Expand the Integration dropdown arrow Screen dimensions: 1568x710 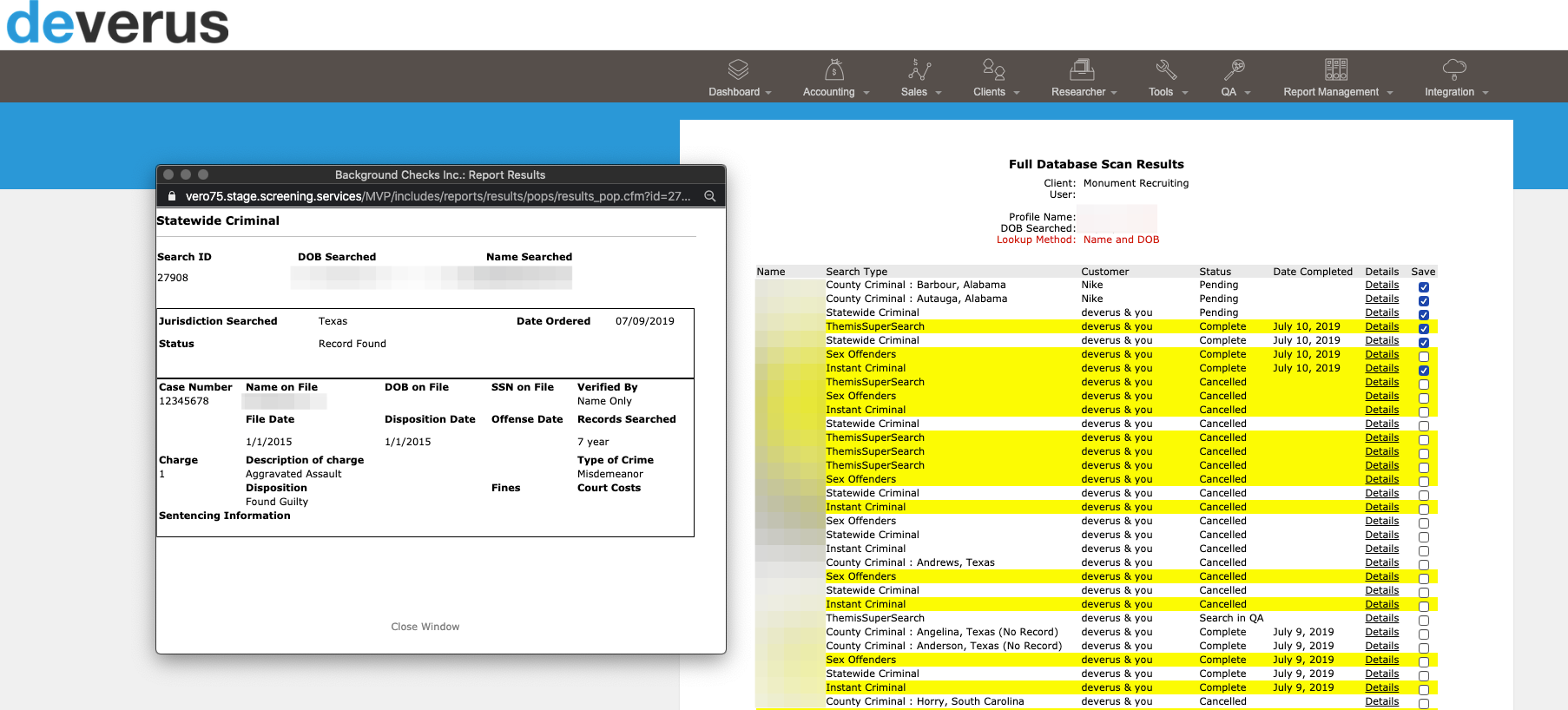(1485, 93)
